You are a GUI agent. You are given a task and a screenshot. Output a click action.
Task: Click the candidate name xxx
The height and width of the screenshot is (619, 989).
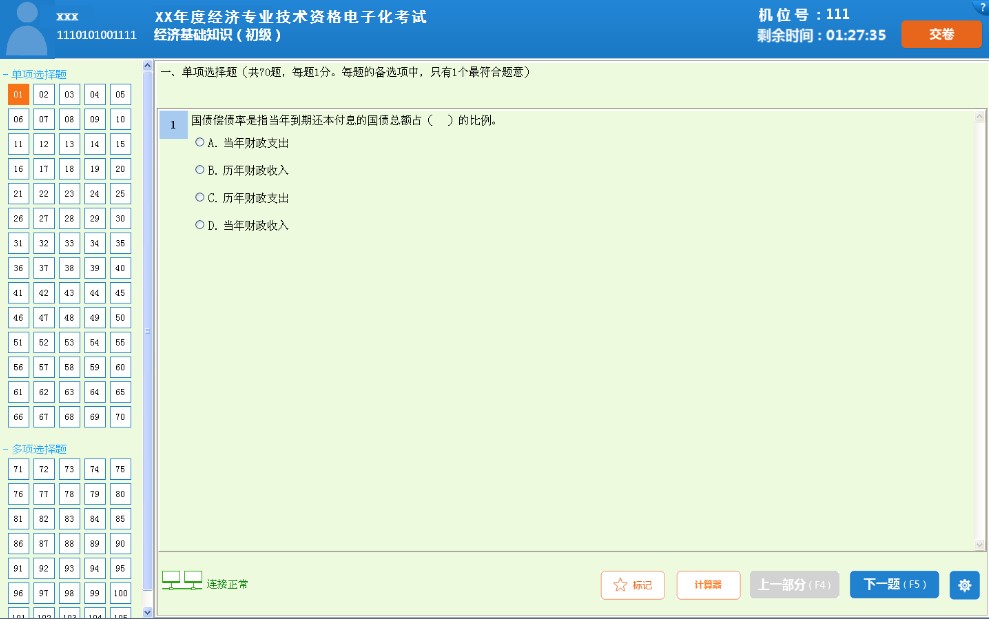click(67, 16)
